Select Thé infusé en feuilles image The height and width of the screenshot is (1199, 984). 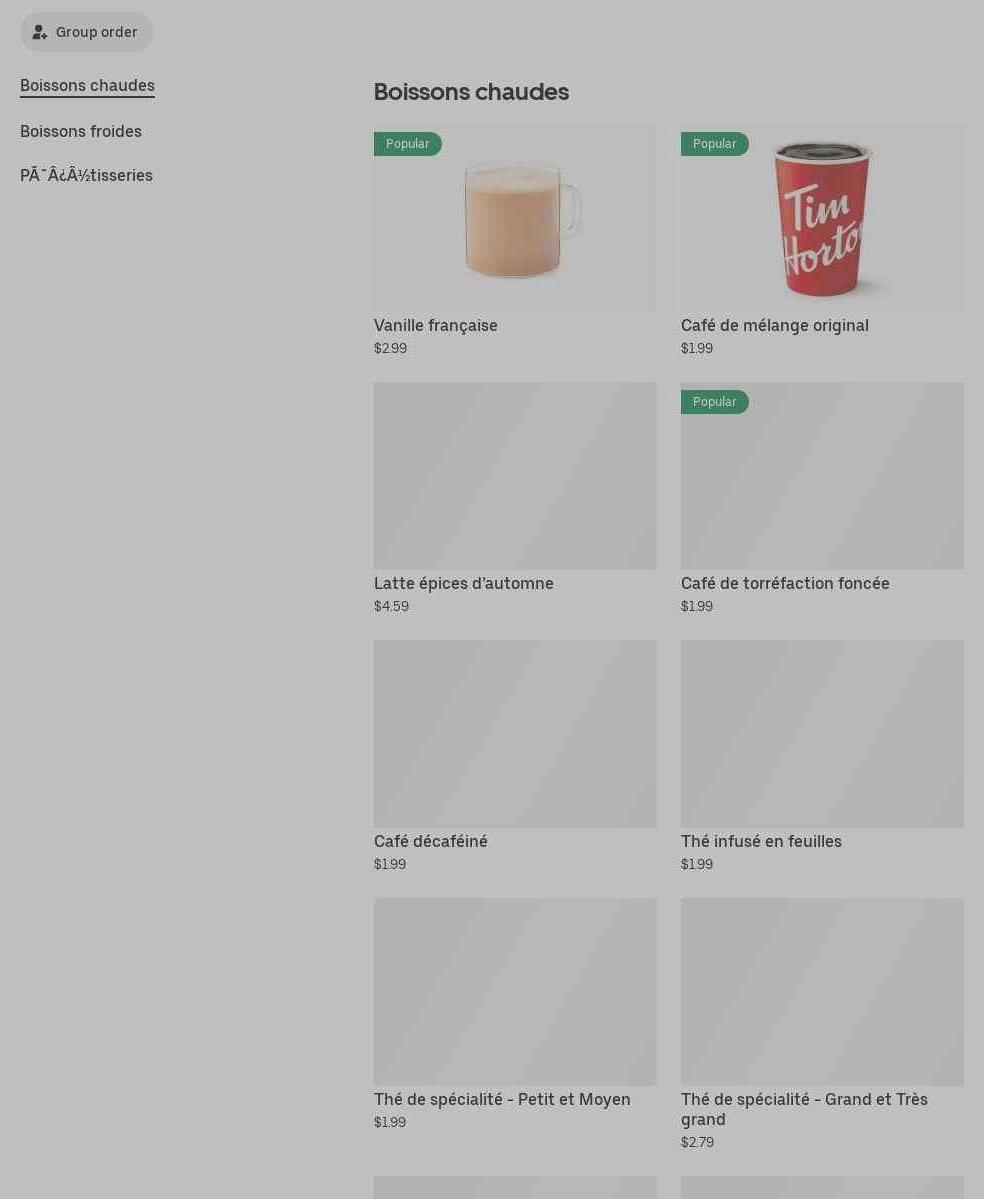[x=822, y=734]
